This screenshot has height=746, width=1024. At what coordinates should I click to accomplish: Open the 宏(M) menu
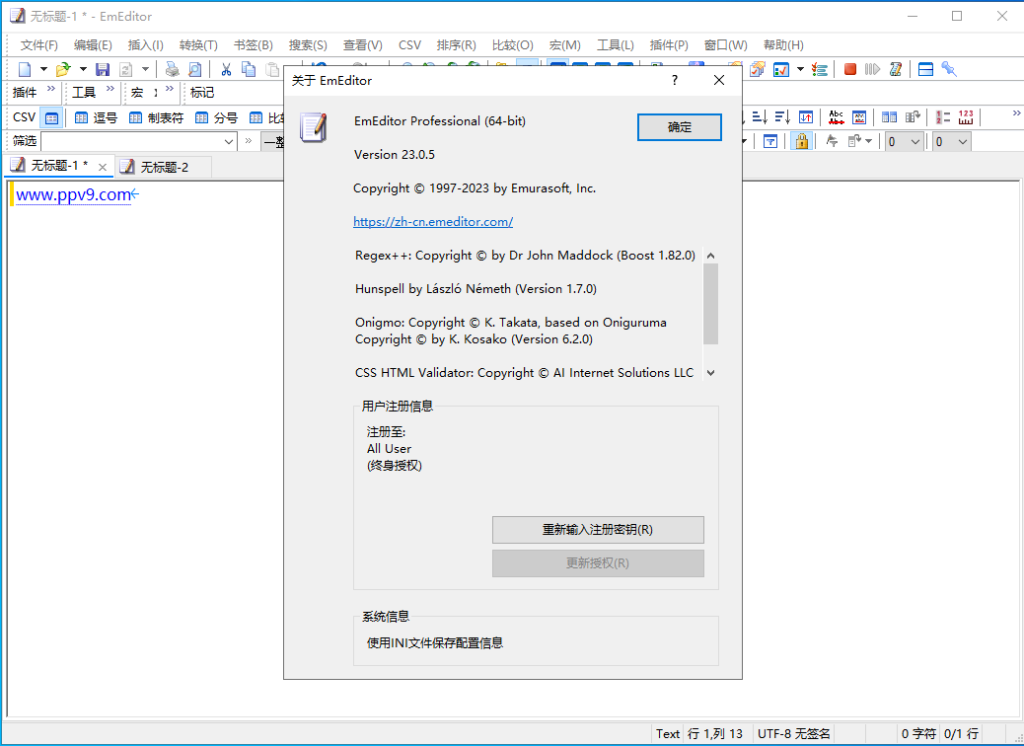(565, 45)
